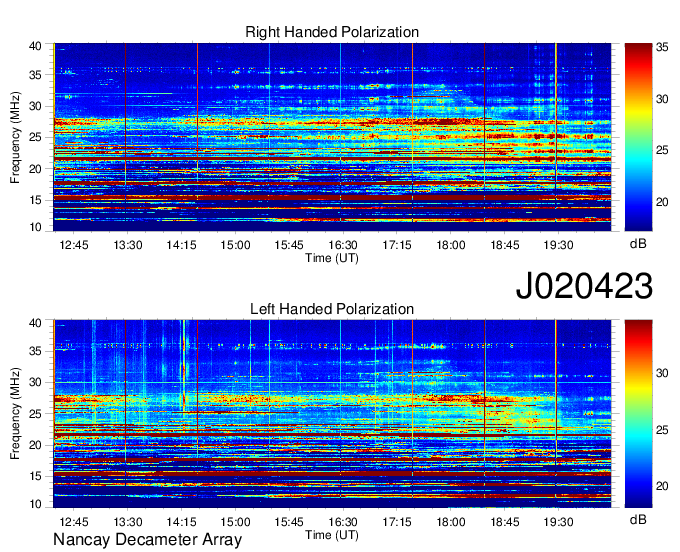Click the left-handed polarization spectrogram image
The image size is (680, 552).
[332, 414]
